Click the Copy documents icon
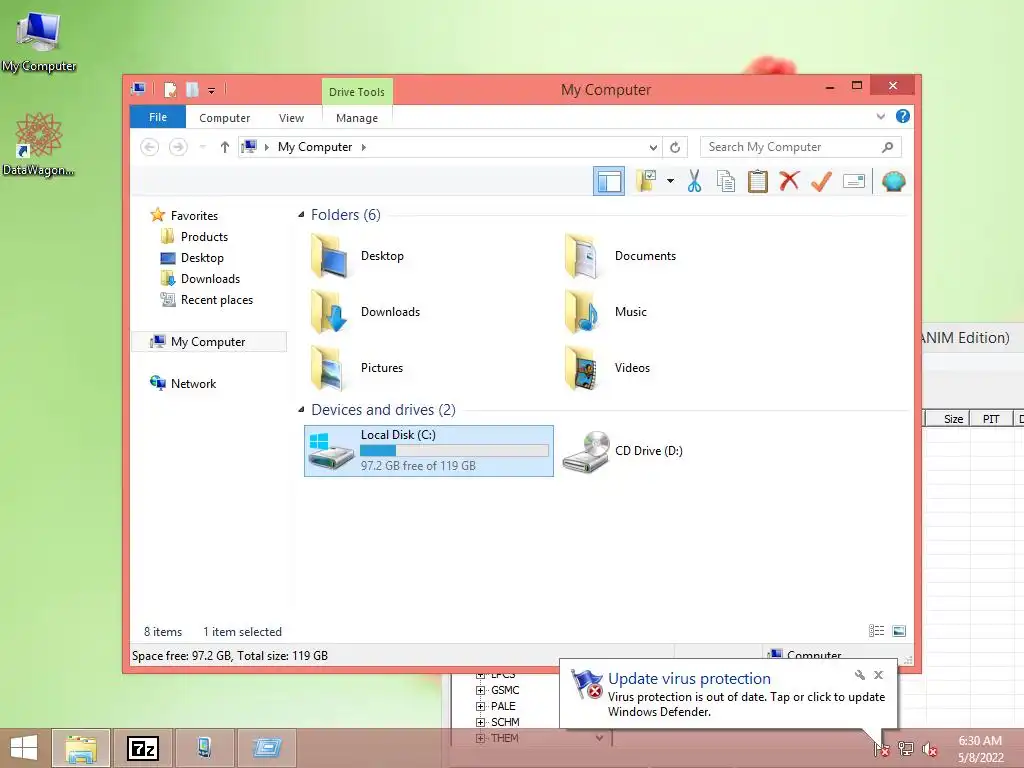 (x=726, y=181)
